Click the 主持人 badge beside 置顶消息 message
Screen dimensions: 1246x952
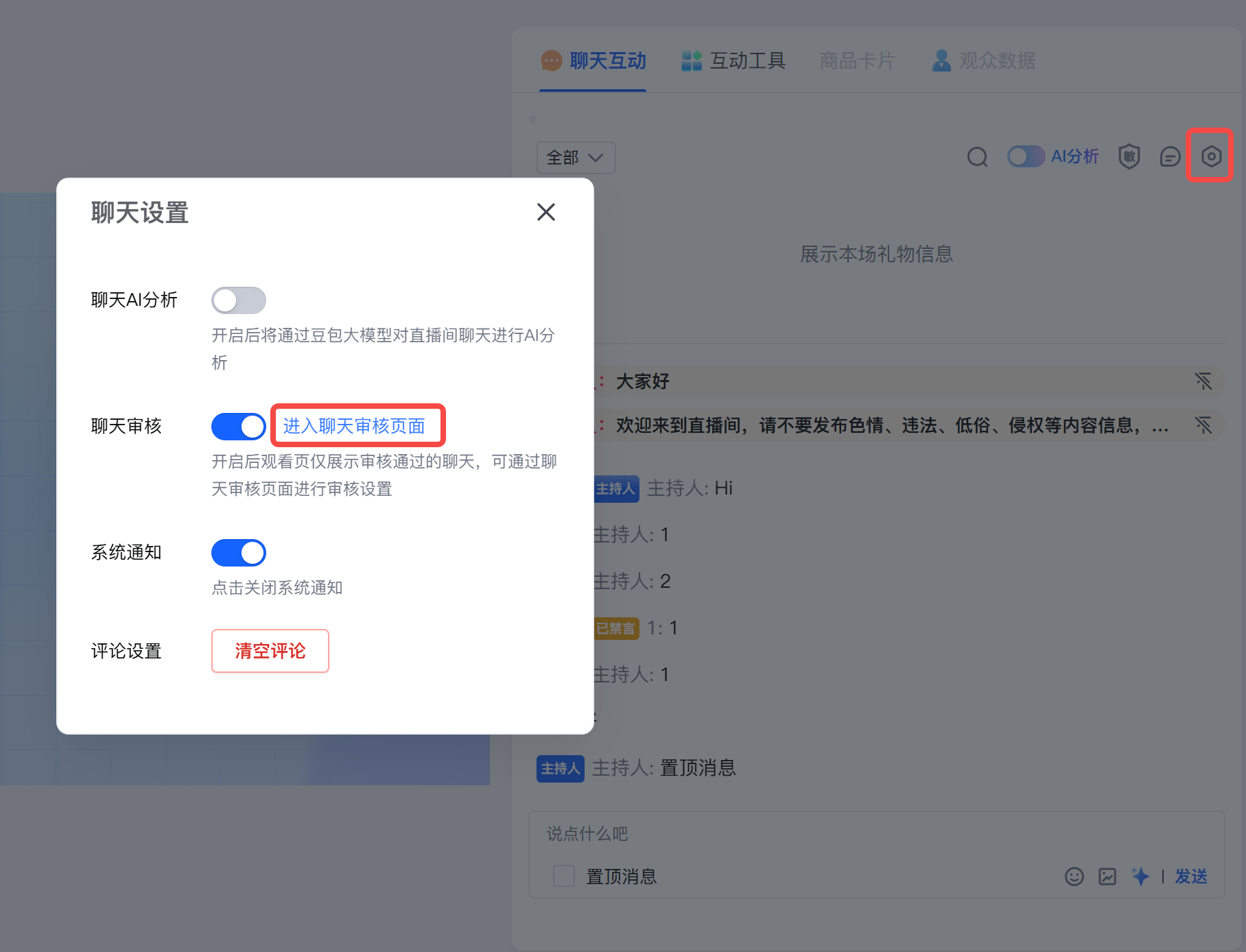click(x=561, y=768)
